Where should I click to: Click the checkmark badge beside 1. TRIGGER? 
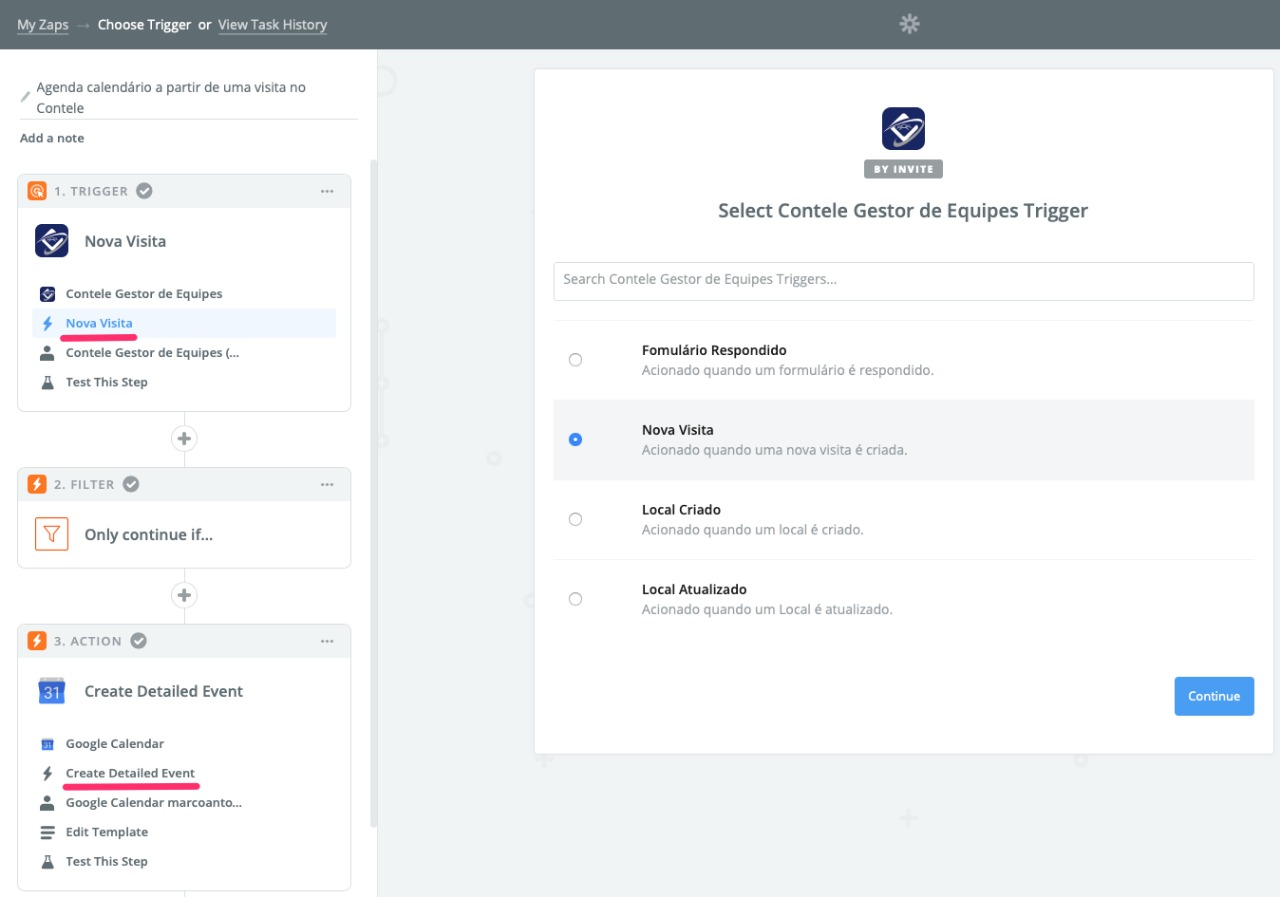[144, 191]
